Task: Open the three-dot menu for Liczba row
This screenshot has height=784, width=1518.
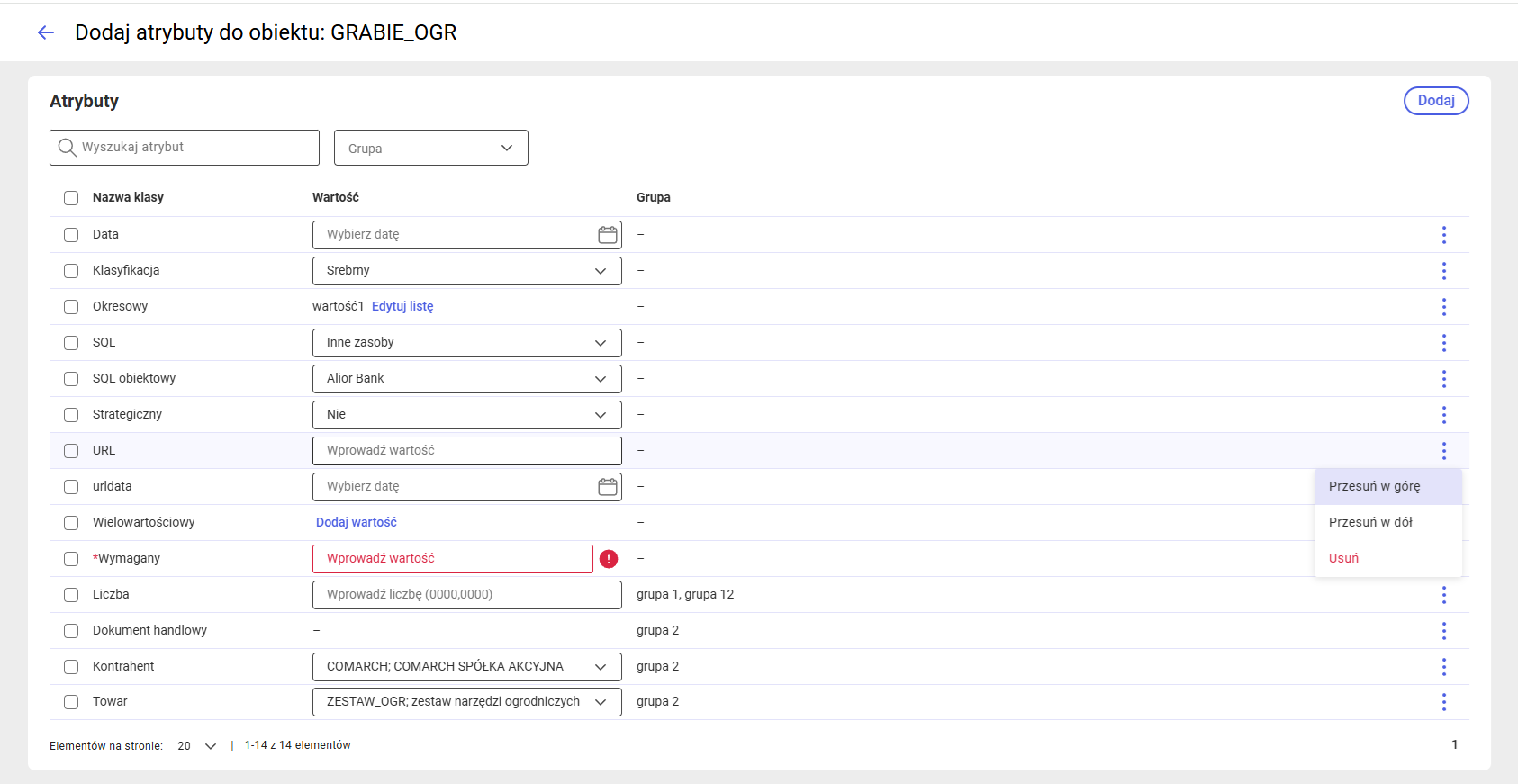Action: coord(1443,595)
